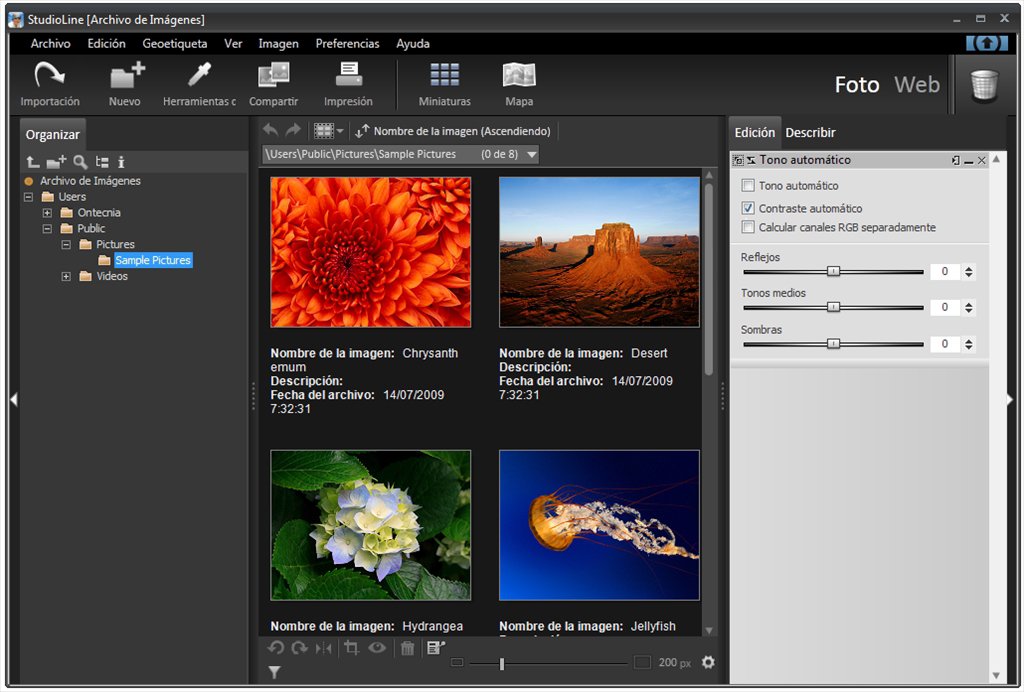Open the trash bin icon
The image size is (1024, 692).
(x=984, y=85)
